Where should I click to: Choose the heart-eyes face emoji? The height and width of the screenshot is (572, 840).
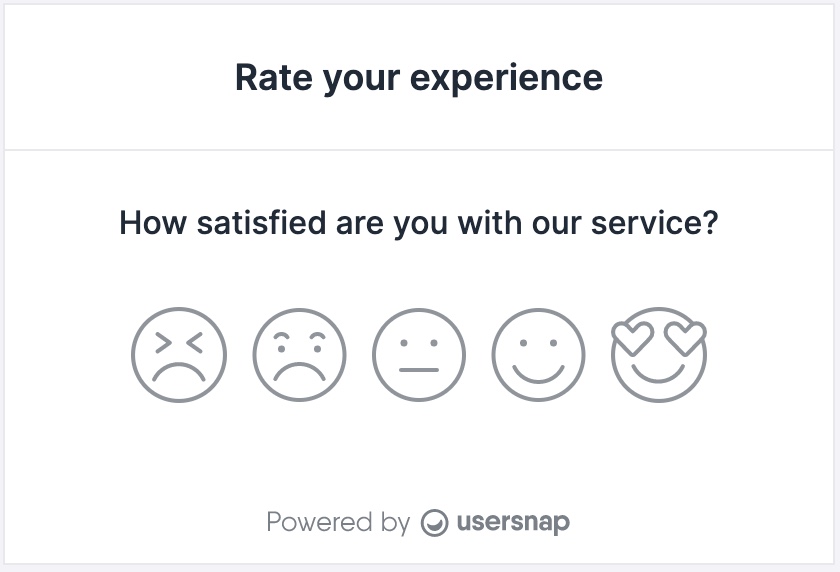659,355
